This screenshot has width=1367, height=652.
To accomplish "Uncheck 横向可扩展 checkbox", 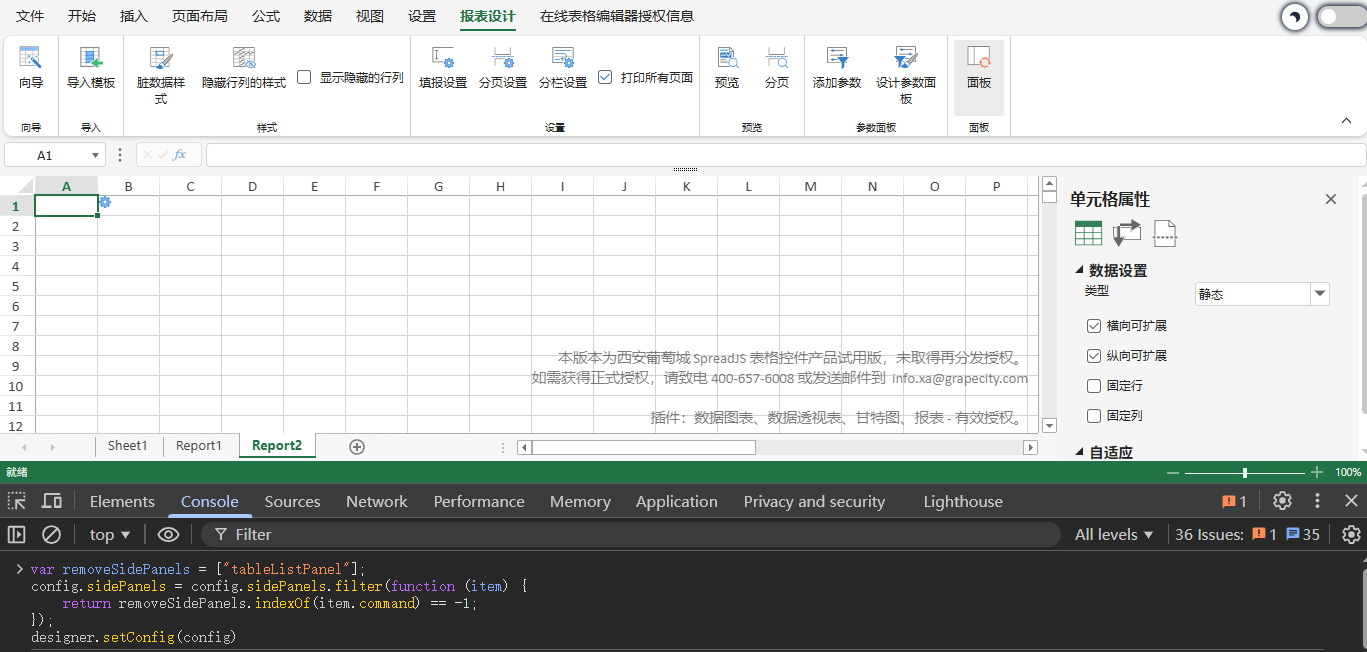I will tap(1094, 326).
